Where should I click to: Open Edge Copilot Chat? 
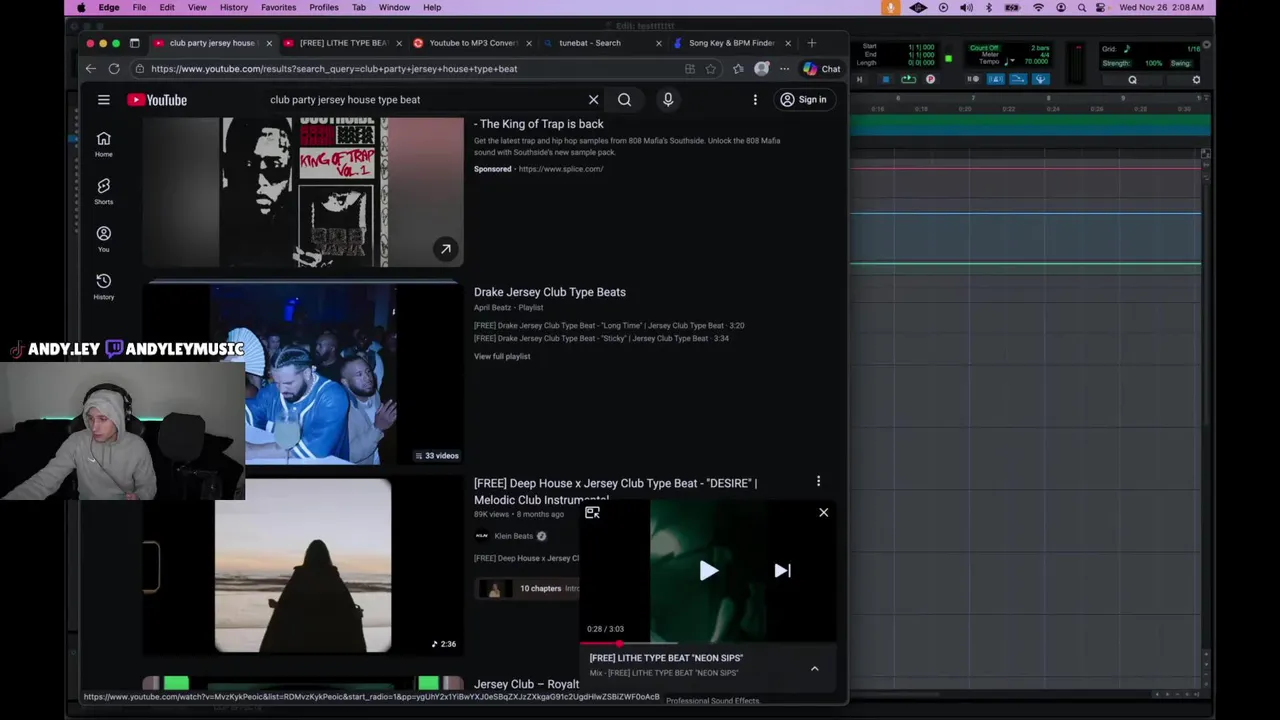point(821,69)
